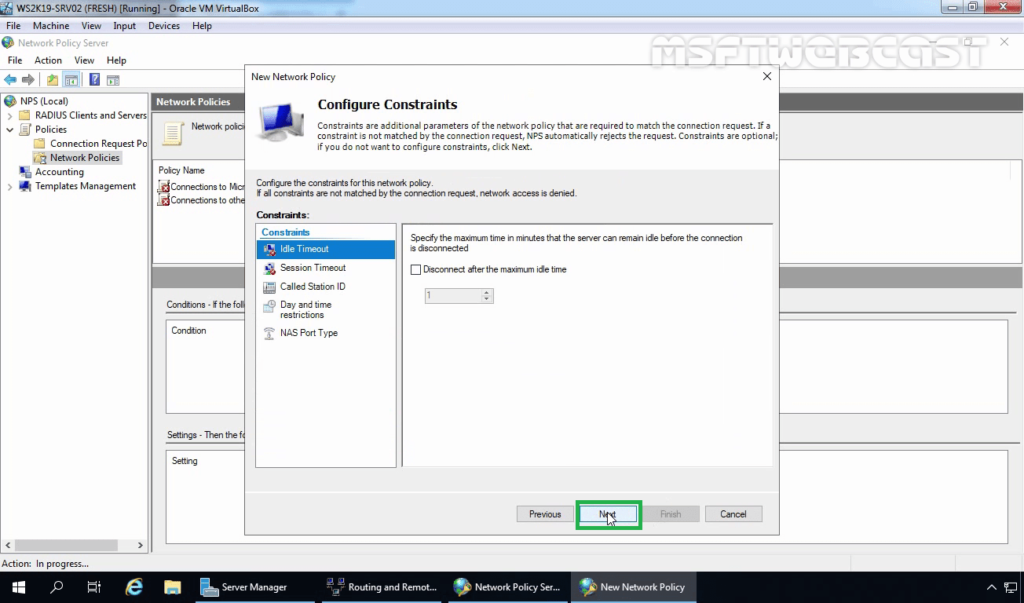
Task: Open taskbar Search magnifier
Action: (57, 587)
